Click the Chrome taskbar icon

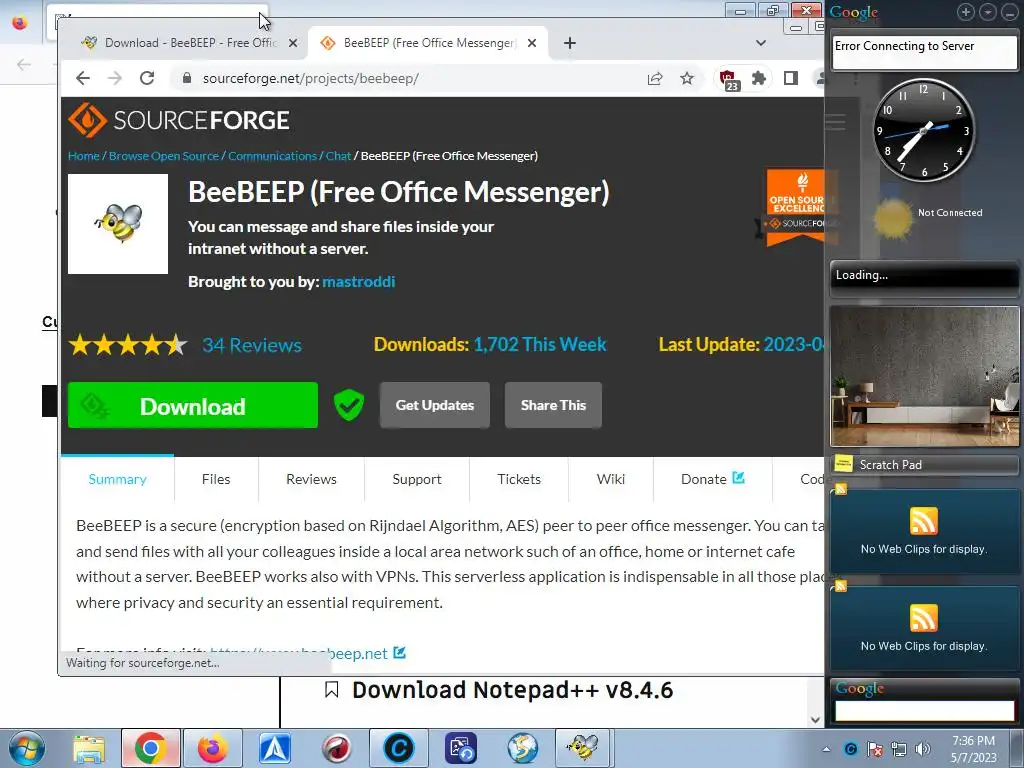click(151, 748)
